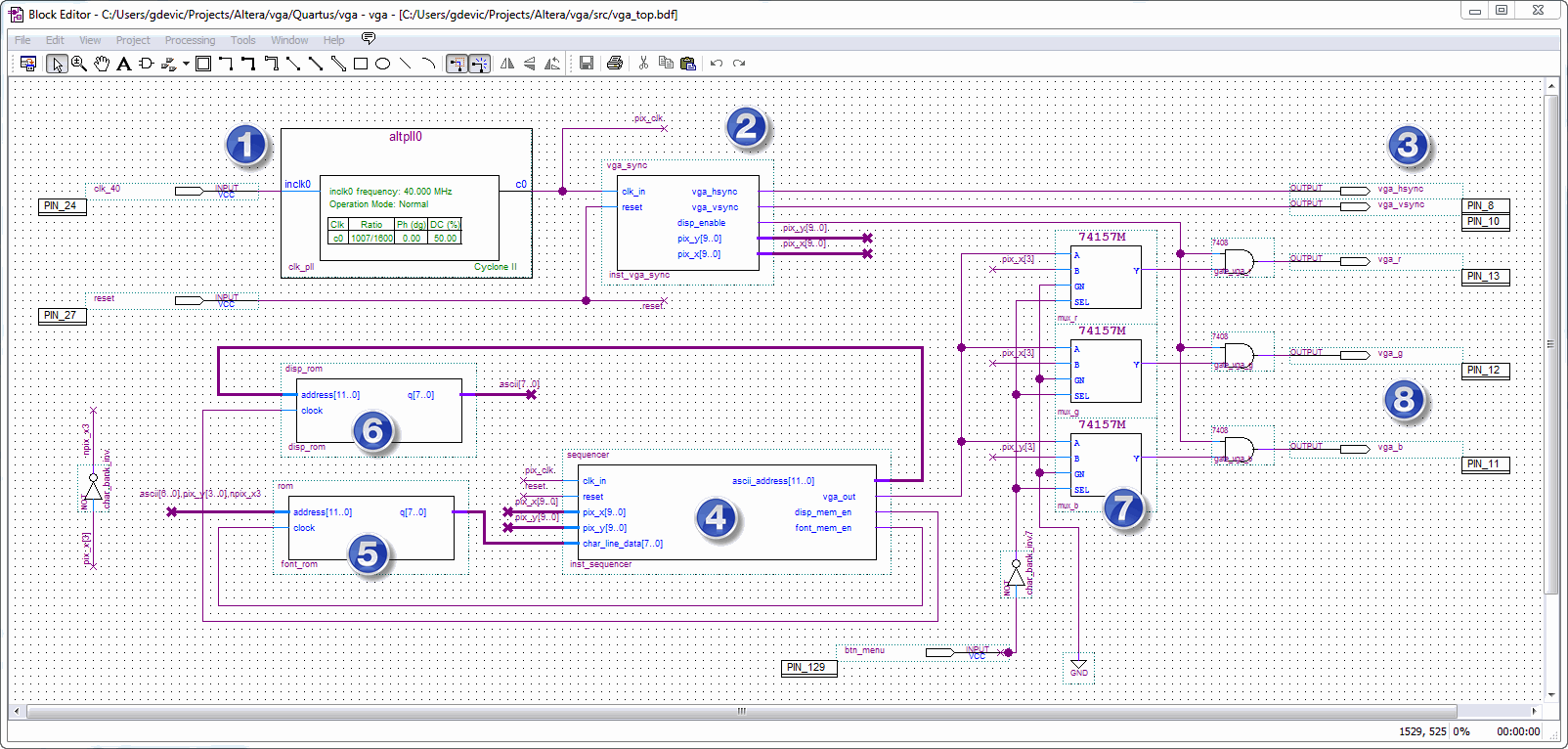Select the vga_sync block

click(x=688, y=223)
